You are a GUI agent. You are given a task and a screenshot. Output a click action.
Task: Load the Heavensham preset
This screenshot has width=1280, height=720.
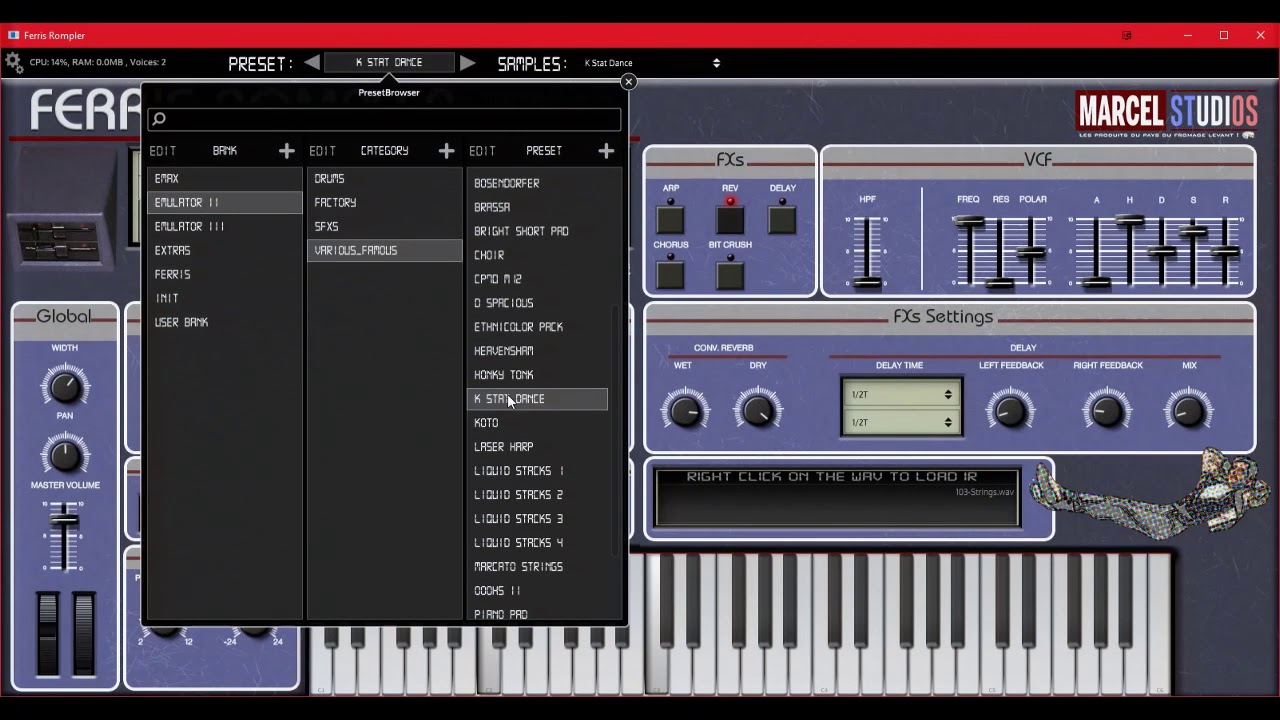pos(538,351)
